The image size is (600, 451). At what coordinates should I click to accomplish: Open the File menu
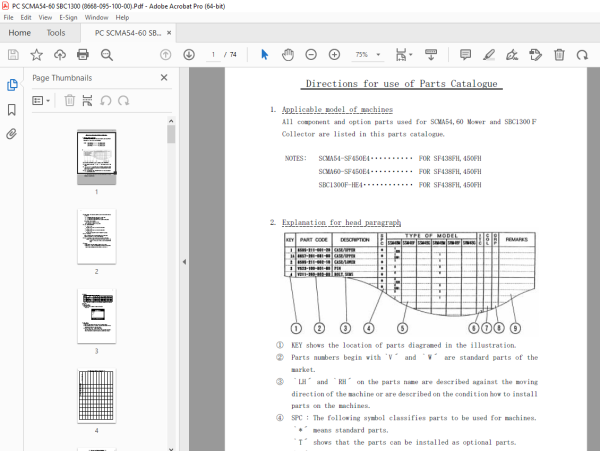point(8,18)
